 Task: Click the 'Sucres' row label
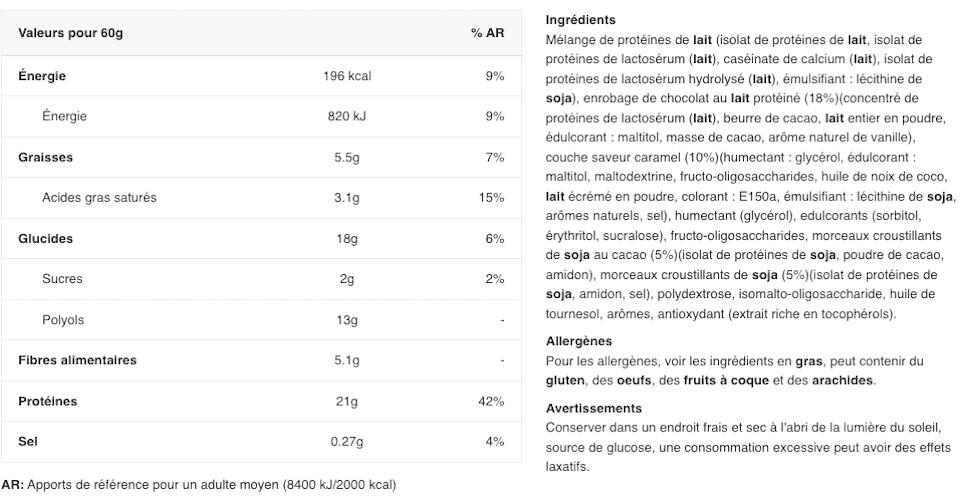click(x=62, y=279)
